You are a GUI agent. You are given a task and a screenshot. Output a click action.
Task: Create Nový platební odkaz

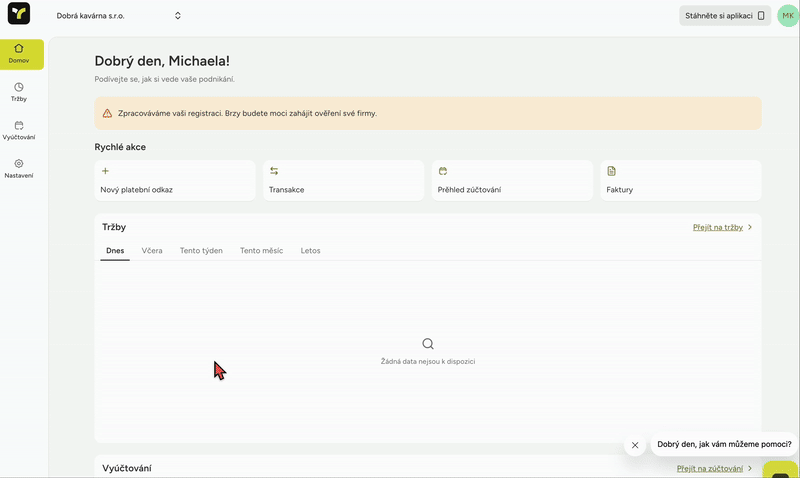coord(175,180)
